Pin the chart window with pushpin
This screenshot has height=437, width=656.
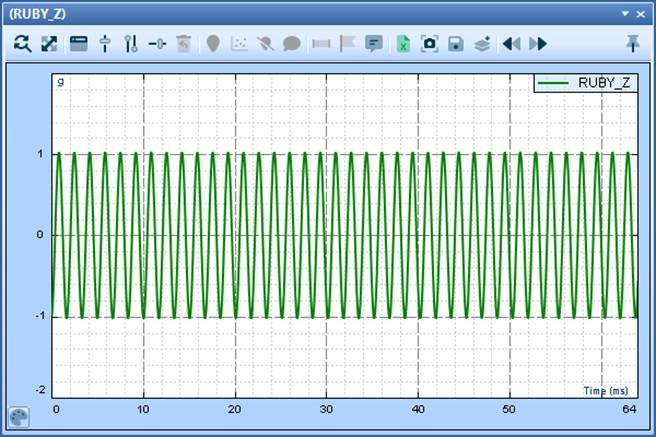[633, 43]
